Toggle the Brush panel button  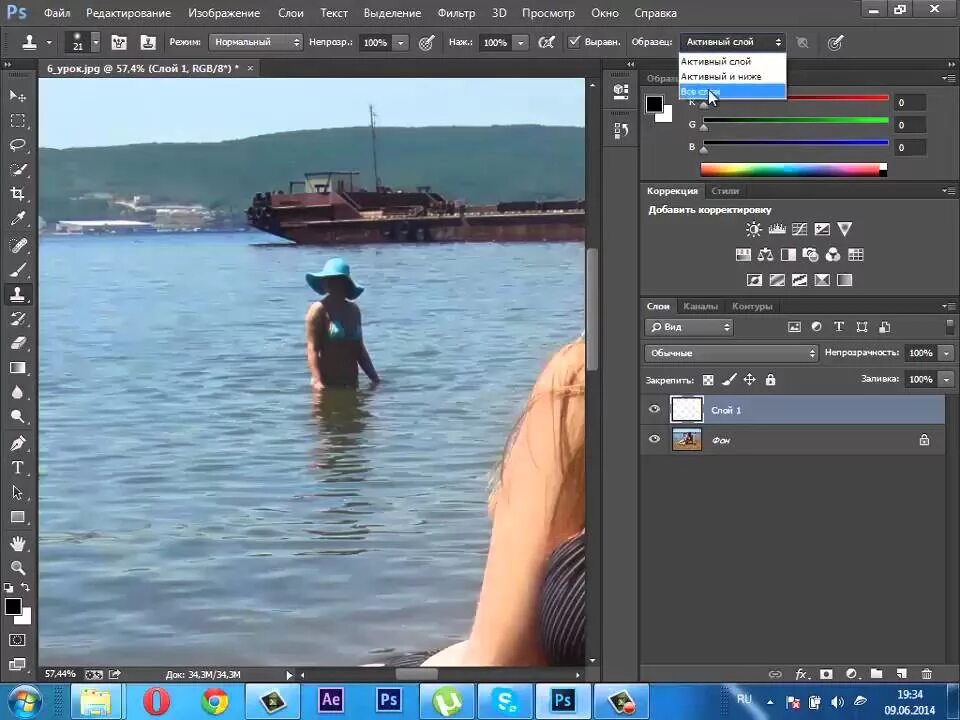click(119, 42)
